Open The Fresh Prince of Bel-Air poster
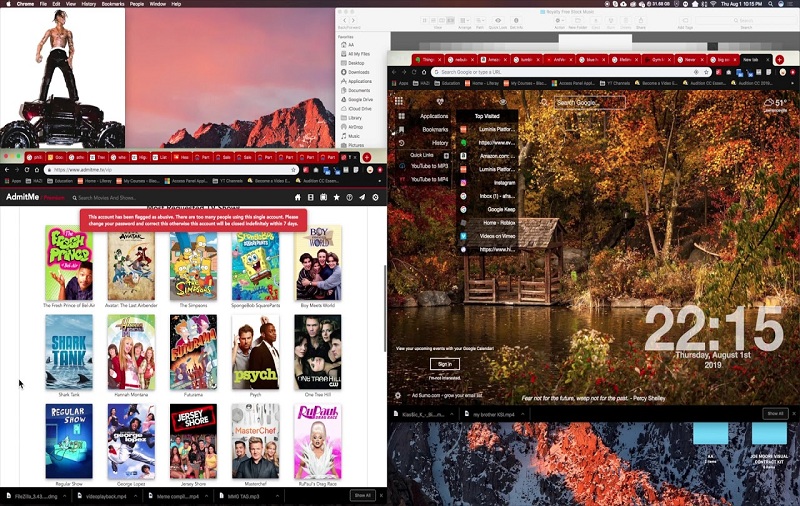The image size is (800, 506). (x=69, y=263)
